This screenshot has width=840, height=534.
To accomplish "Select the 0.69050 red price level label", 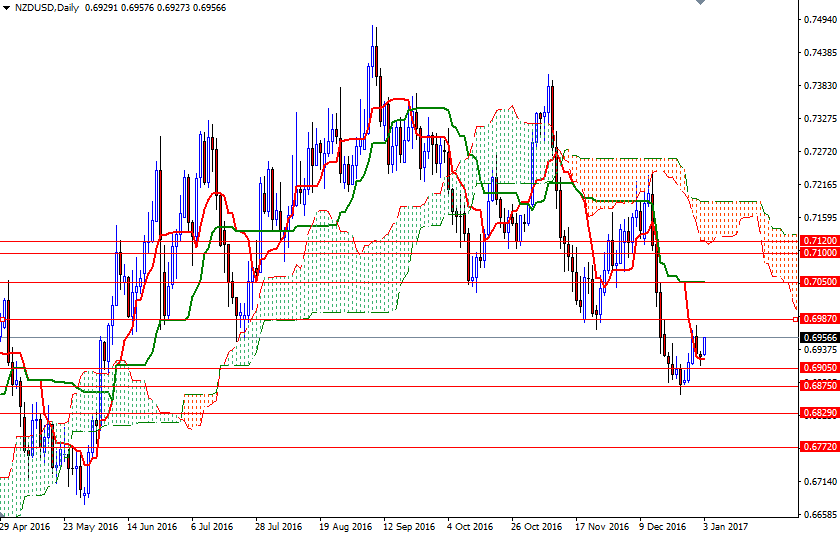I will point(819,368).
